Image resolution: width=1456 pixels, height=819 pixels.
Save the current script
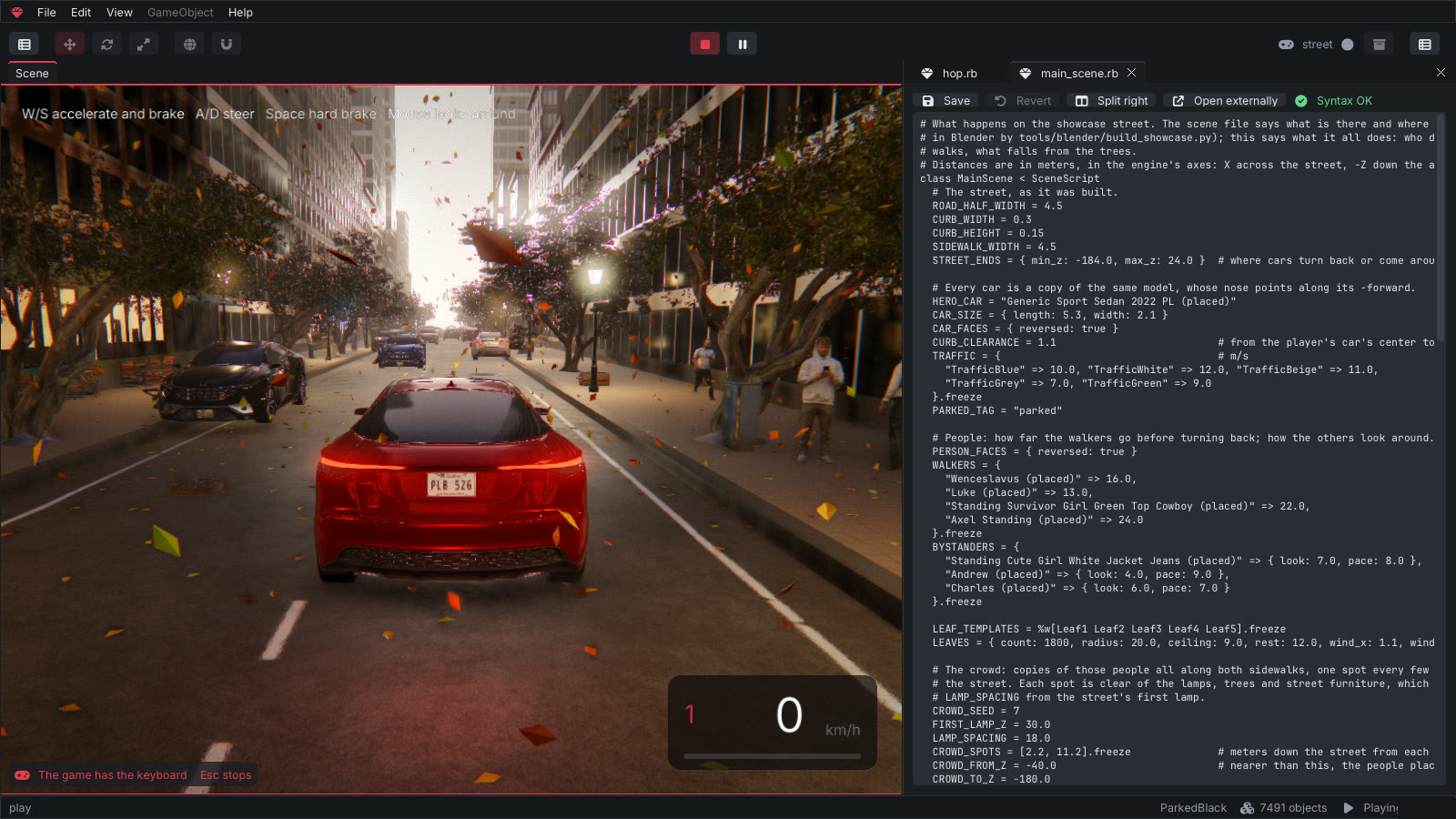coord(946,101)
